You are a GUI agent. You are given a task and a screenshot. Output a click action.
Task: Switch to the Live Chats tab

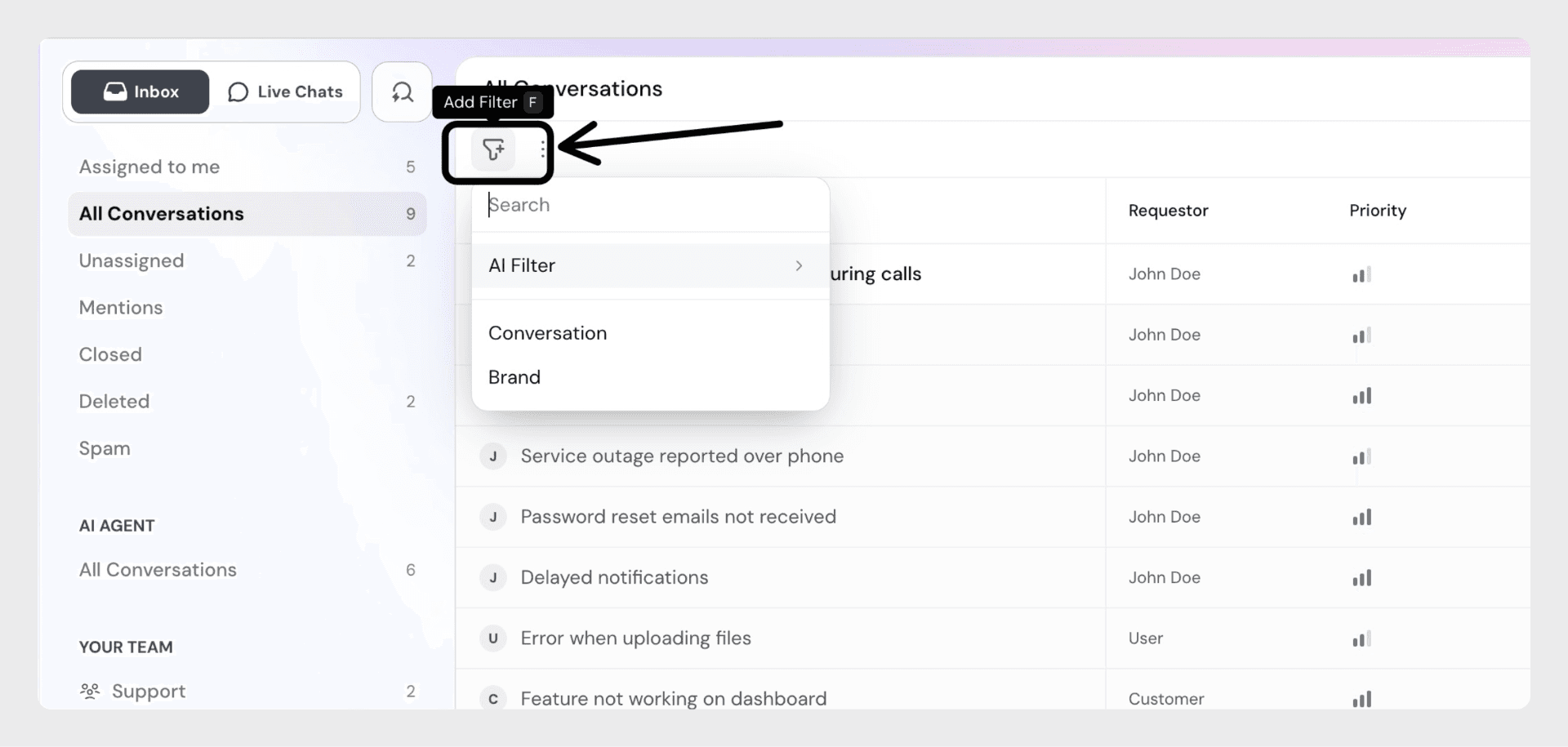(x=285, y=92)
